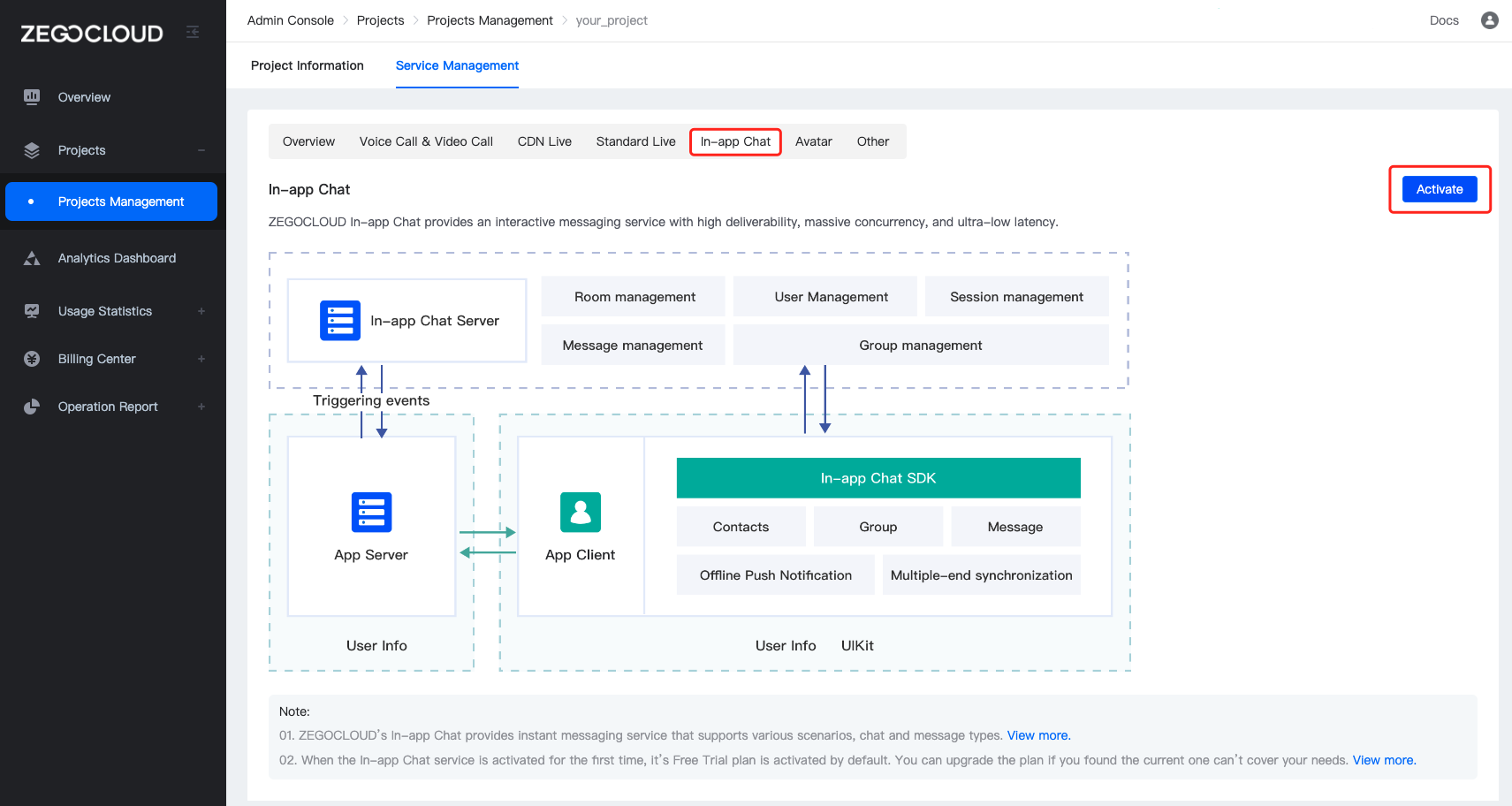The width and height of the screenshot is (1512, 806).
Task: Expand the Operation Report submenu
Action: click(201, 407)
